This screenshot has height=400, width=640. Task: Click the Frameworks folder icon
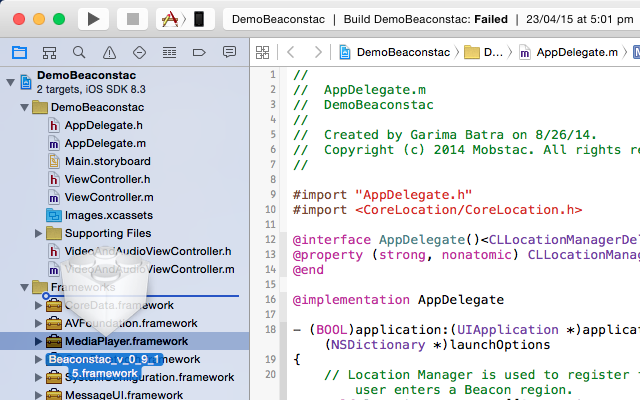(x=40, y=287)
